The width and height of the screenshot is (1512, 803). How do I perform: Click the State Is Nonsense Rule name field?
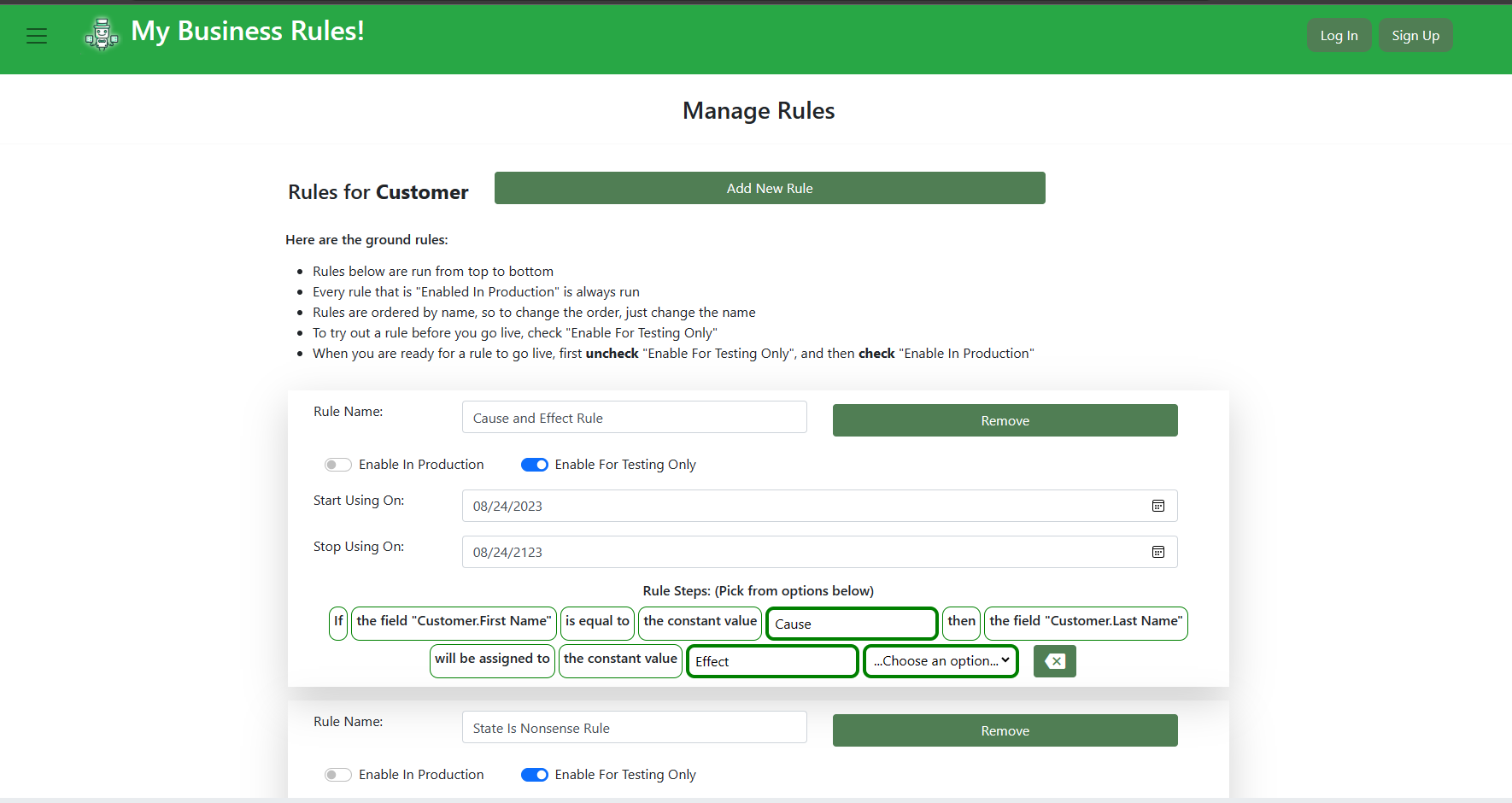pos(635,728)
